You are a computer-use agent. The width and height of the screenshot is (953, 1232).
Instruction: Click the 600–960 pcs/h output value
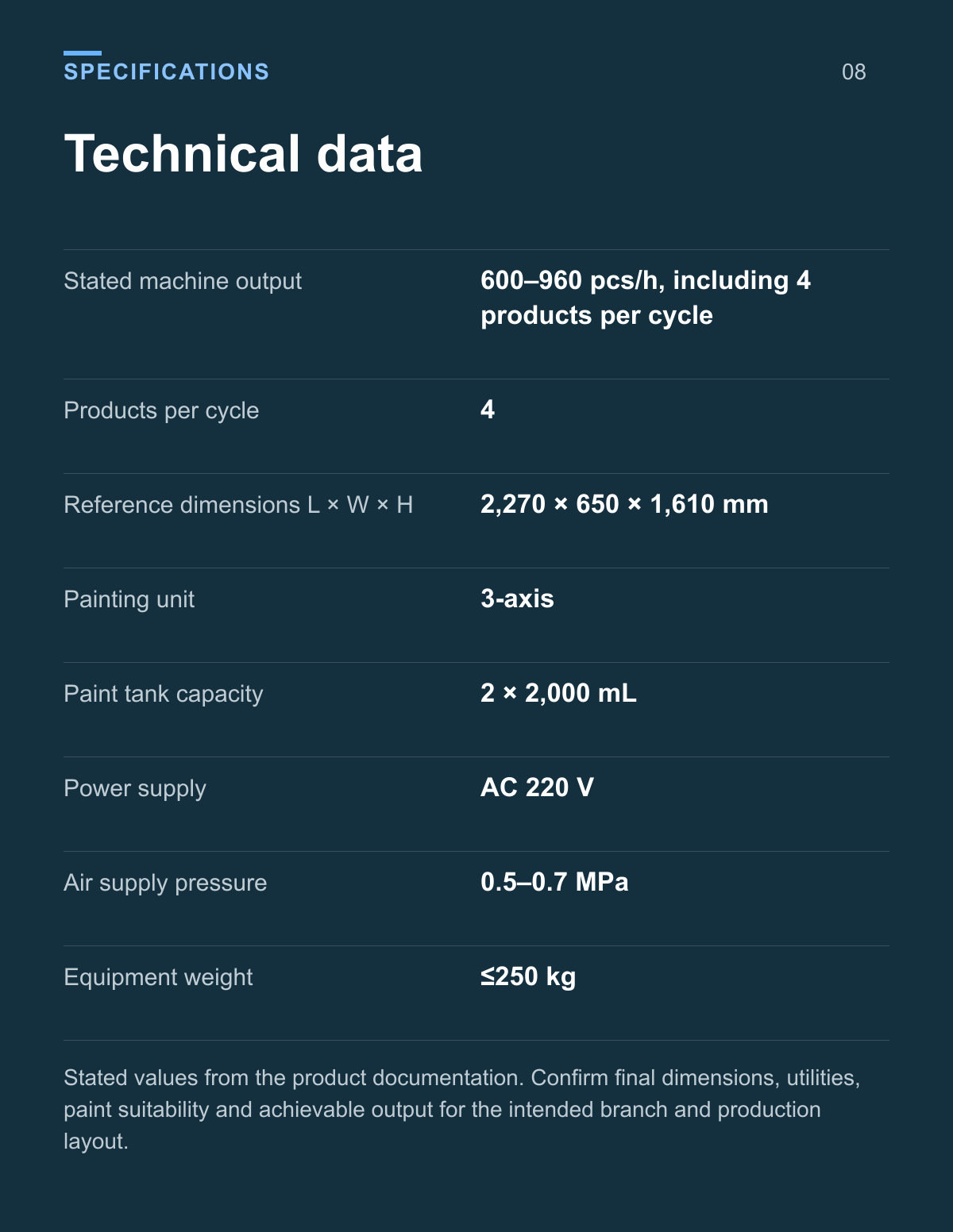[x=646, y=298]
